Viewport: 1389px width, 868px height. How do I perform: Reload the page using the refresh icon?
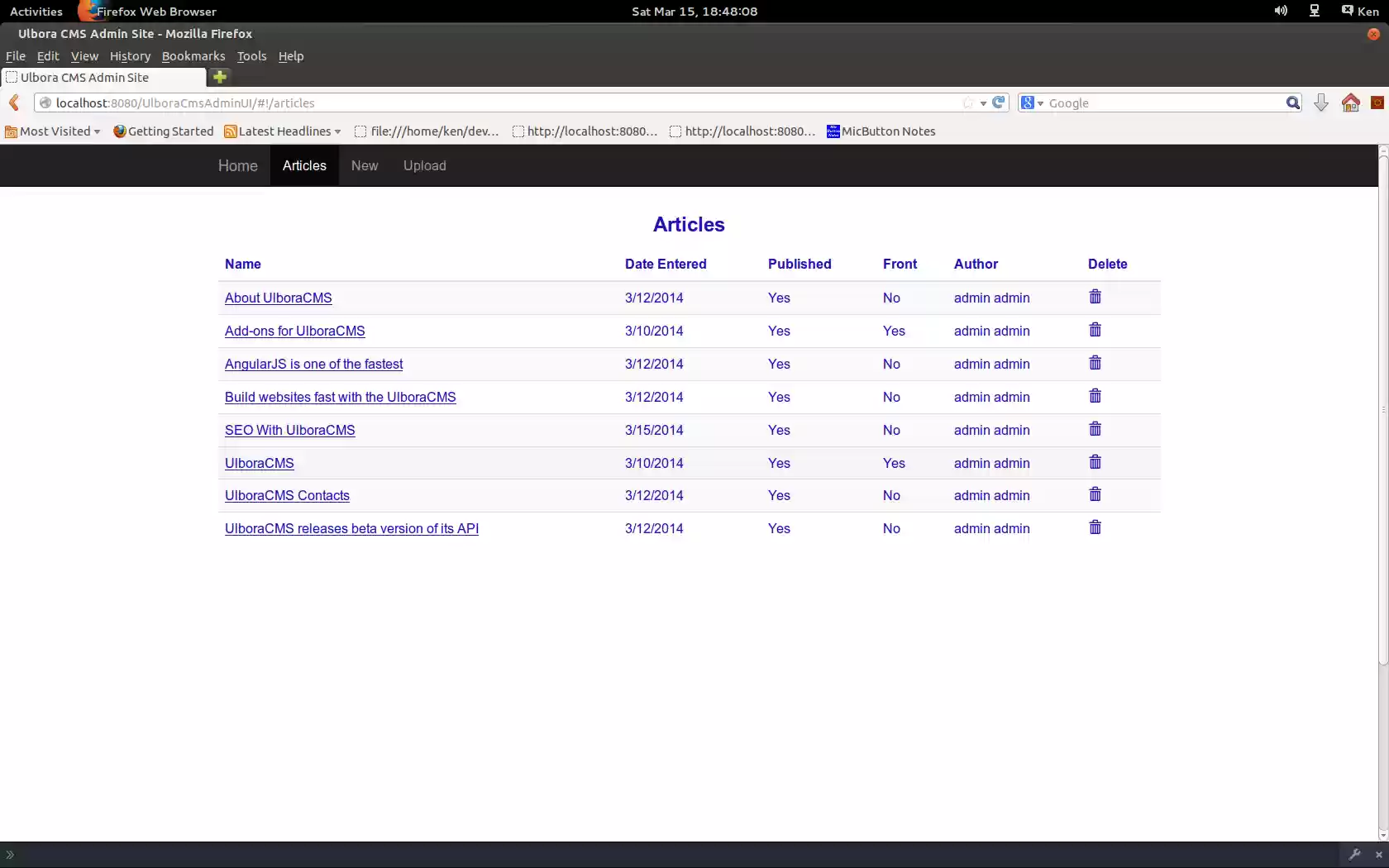[x=998, y=103]
